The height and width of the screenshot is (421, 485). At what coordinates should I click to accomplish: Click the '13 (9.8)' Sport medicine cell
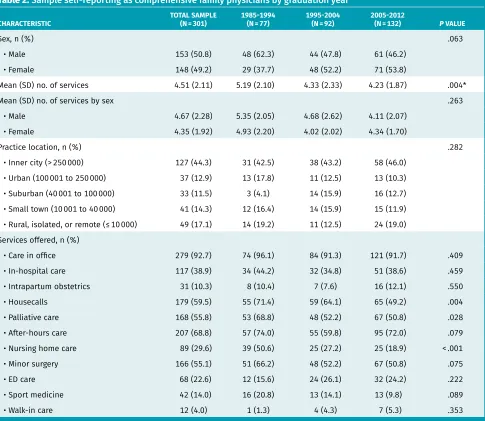point(390,395)
